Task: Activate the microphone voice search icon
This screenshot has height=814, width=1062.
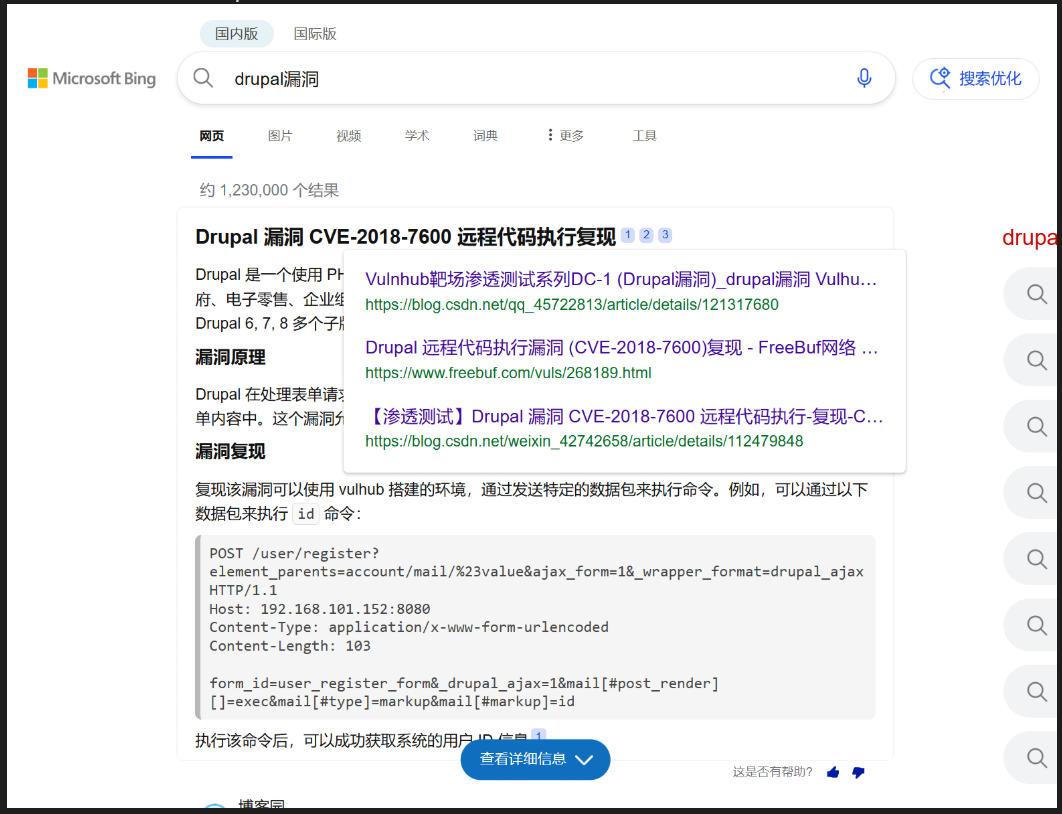Action: coord(864,79)
